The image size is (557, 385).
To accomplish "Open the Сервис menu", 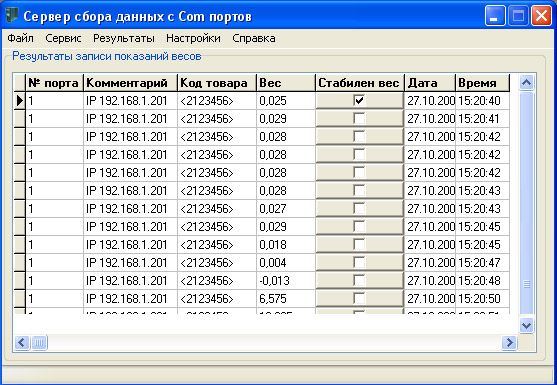I will click(x=63, y=38).
